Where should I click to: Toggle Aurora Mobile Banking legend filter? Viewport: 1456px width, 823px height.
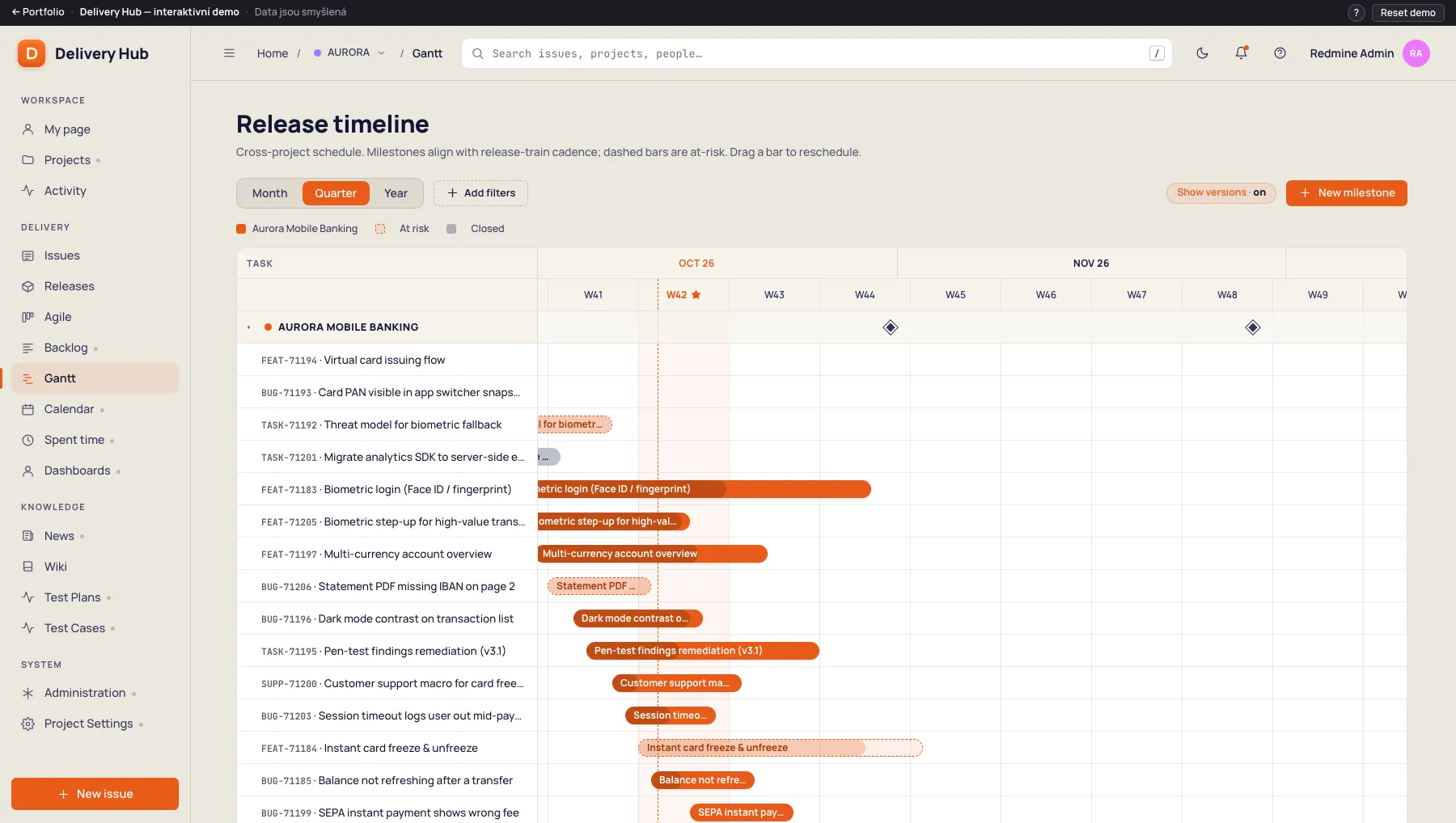point(297,229)
